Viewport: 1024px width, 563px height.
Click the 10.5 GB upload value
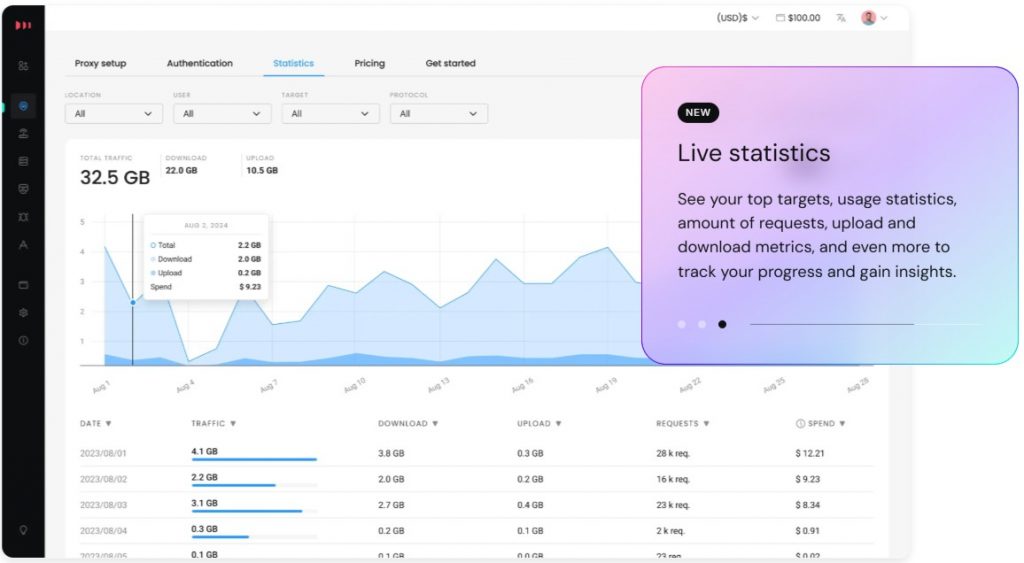(x=262, y=170)
